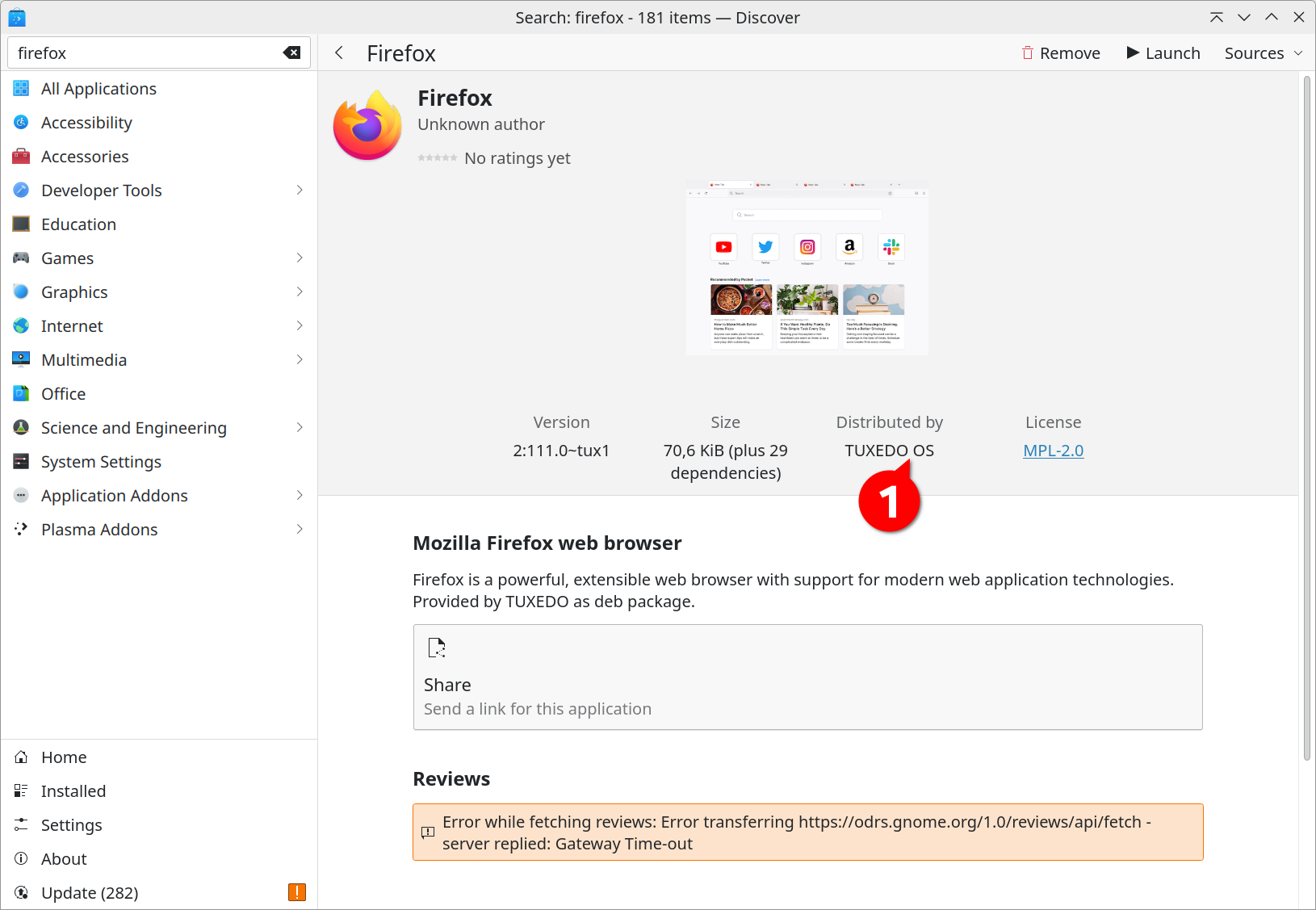Click the No ratings yet stars

tap(437, 158)
